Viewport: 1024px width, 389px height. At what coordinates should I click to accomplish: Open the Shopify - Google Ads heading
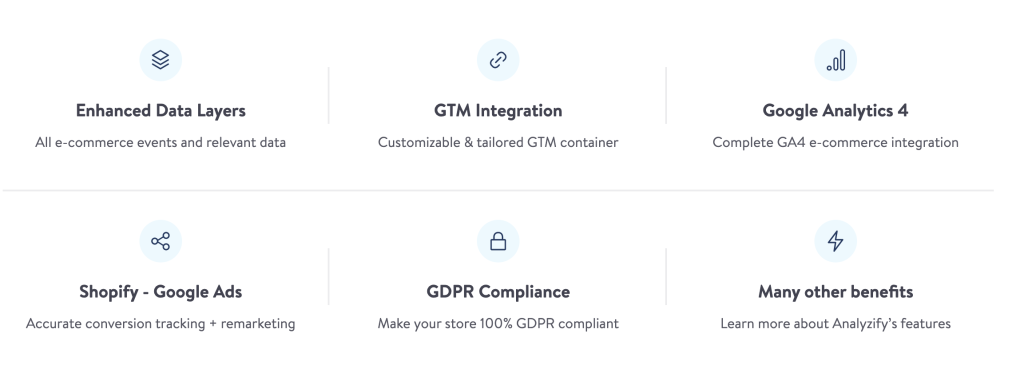pos(161,292)
